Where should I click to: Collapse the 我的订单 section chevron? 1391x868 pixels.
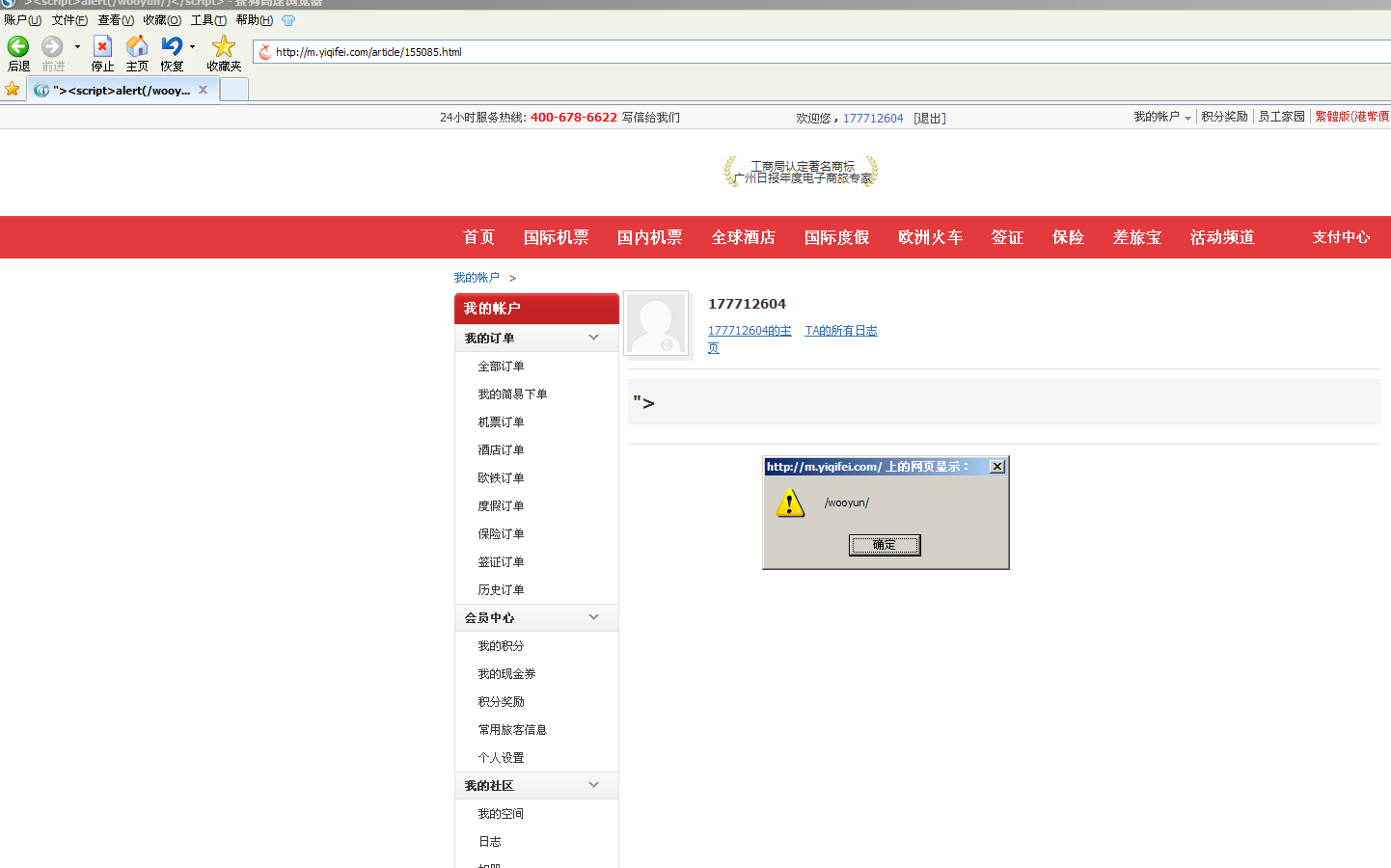(x=593, y=338)
